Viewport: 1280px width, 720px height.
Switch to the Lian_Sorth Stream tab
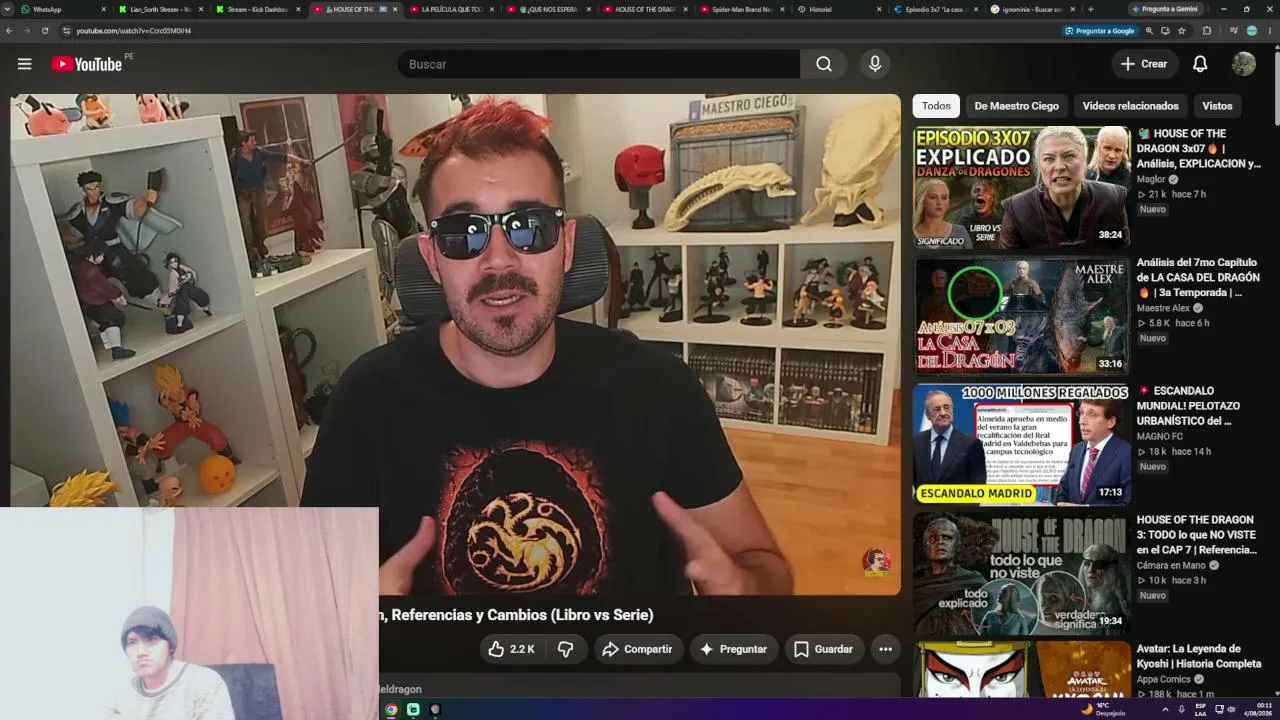coord(160,9)
